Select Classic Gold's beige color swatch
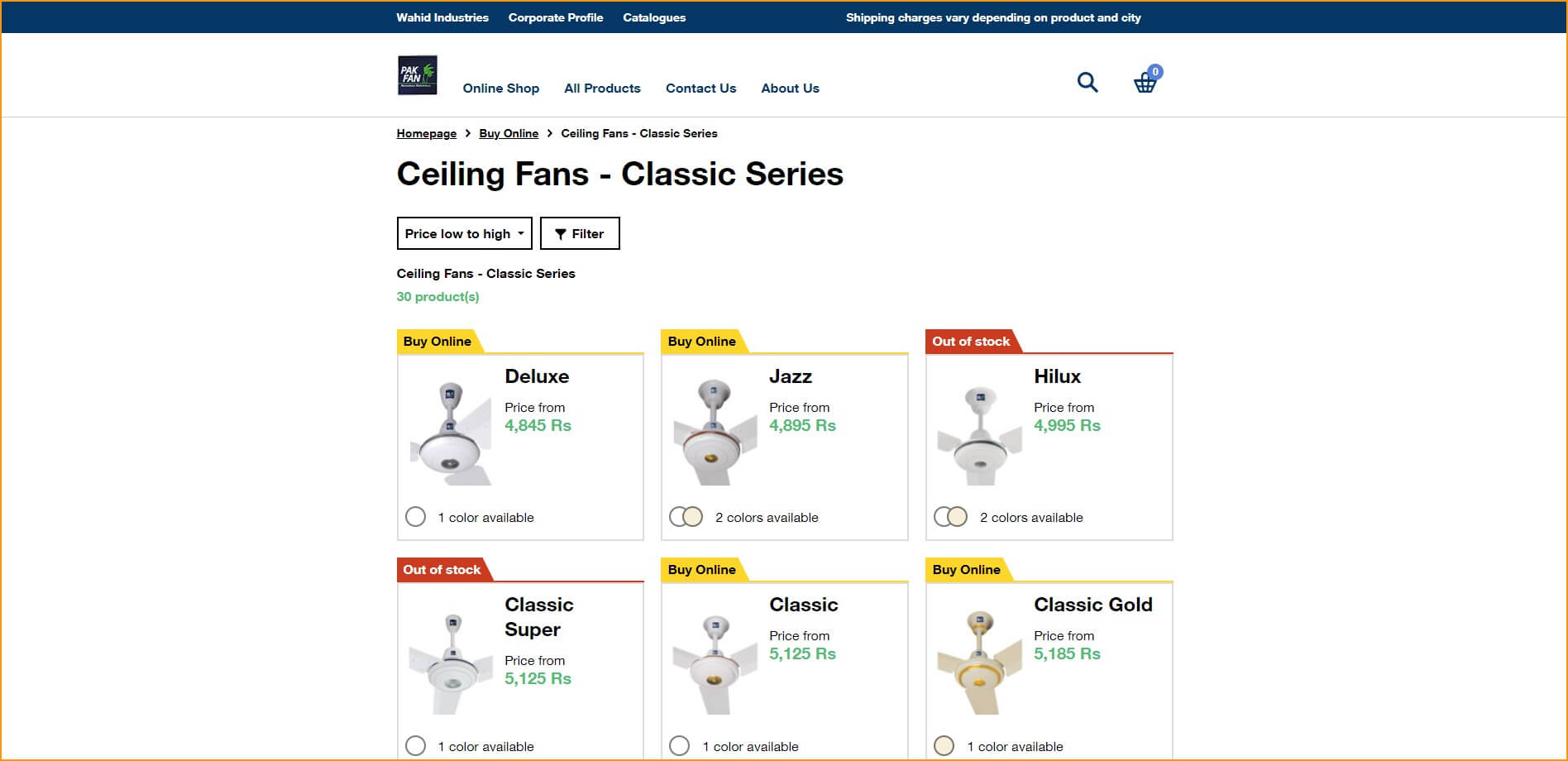 coord(944,746)
